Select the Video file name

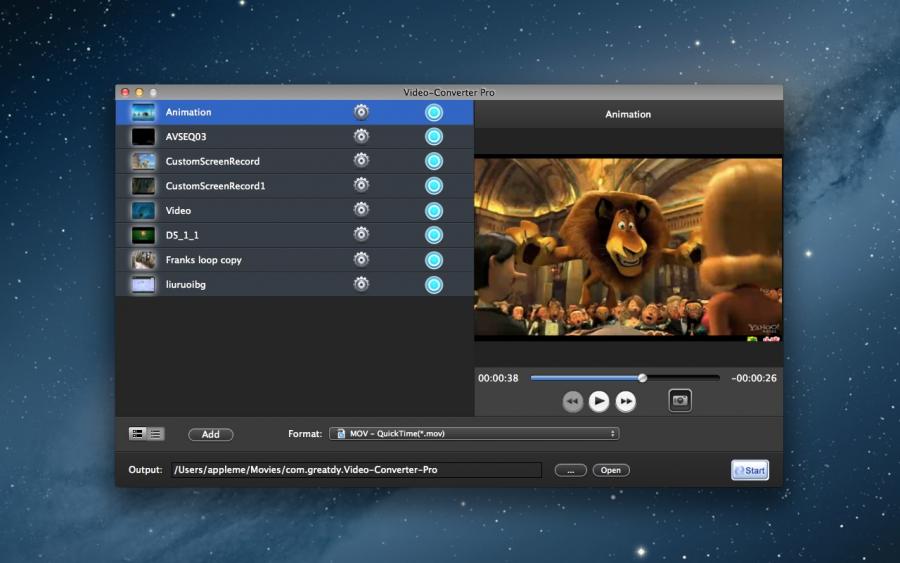pyautogui.click(x=178, y=211)
